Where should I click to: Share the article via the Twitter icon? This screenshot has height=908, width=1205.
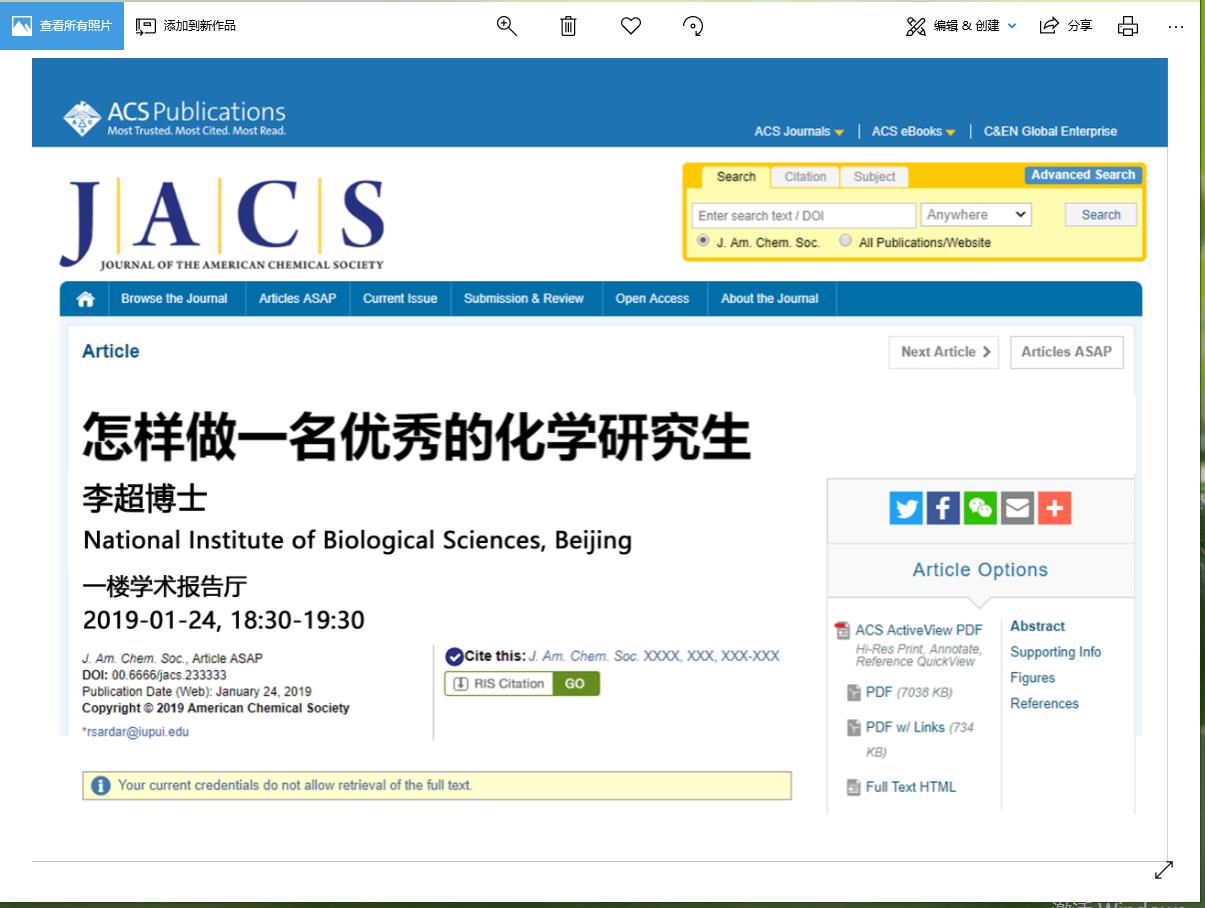point(906,508)
